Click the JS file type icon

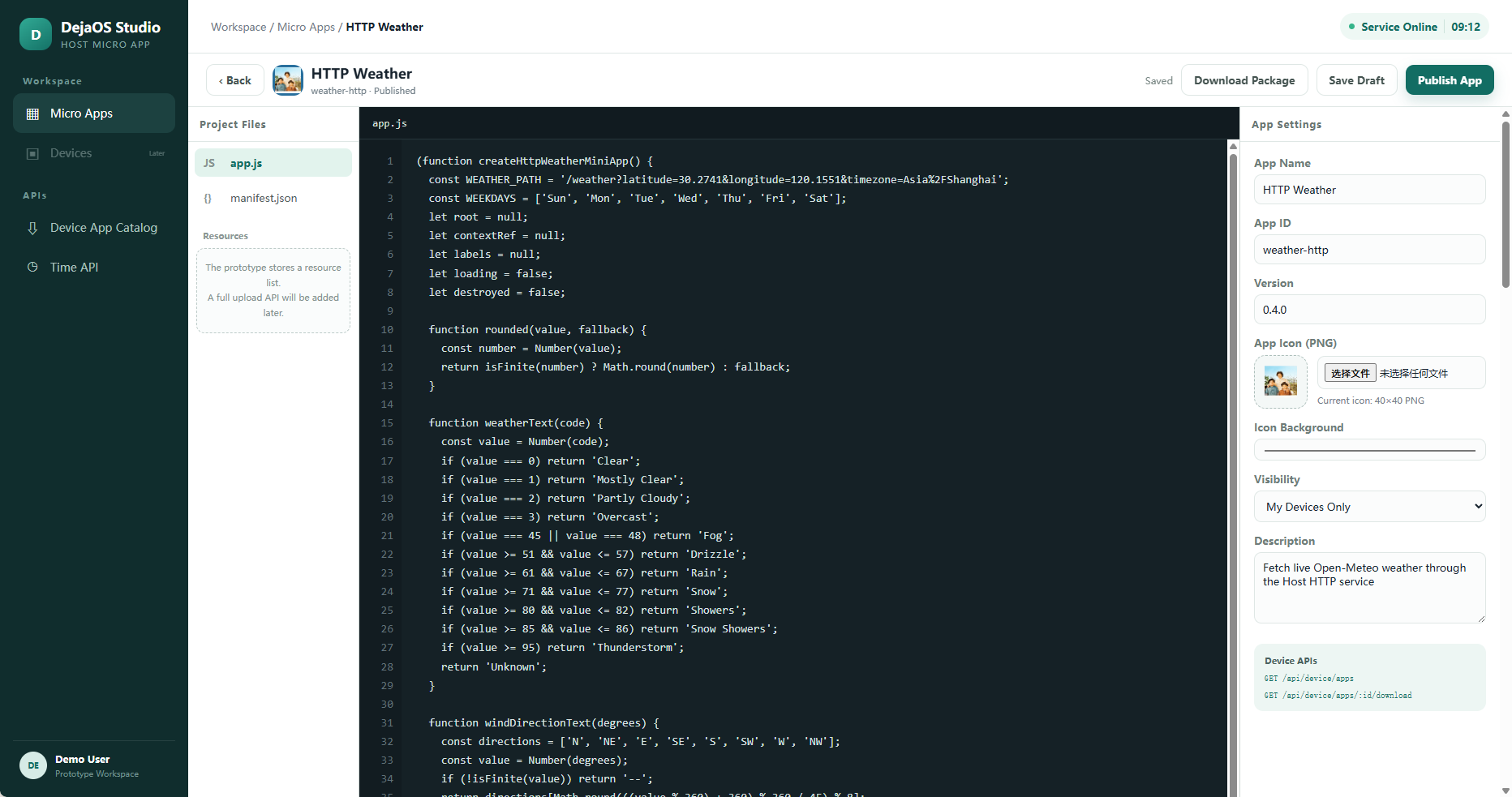209,163
